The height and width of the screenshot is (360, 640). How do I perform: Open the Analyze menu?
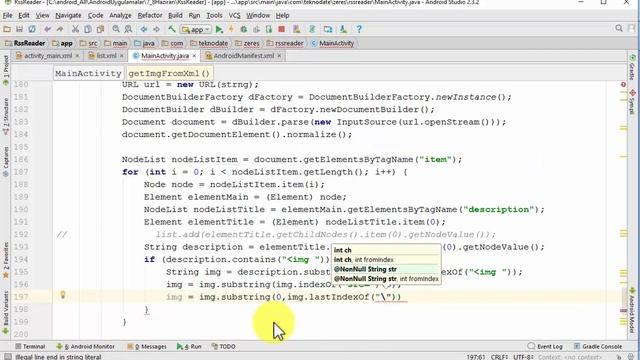point(120,16)
